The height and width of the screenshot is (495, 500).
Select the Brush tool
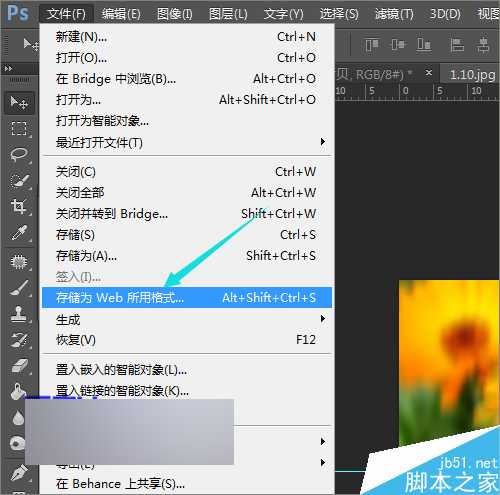click(x=19, y=288)
